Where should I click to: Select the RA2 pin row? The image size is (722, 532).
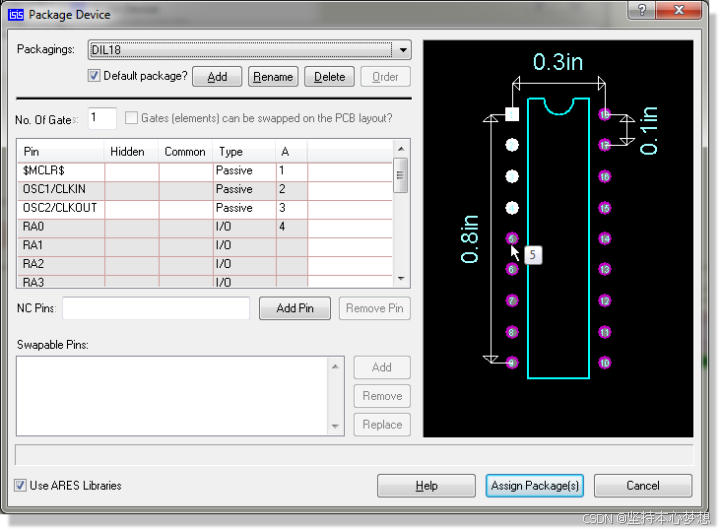[205, 264]
